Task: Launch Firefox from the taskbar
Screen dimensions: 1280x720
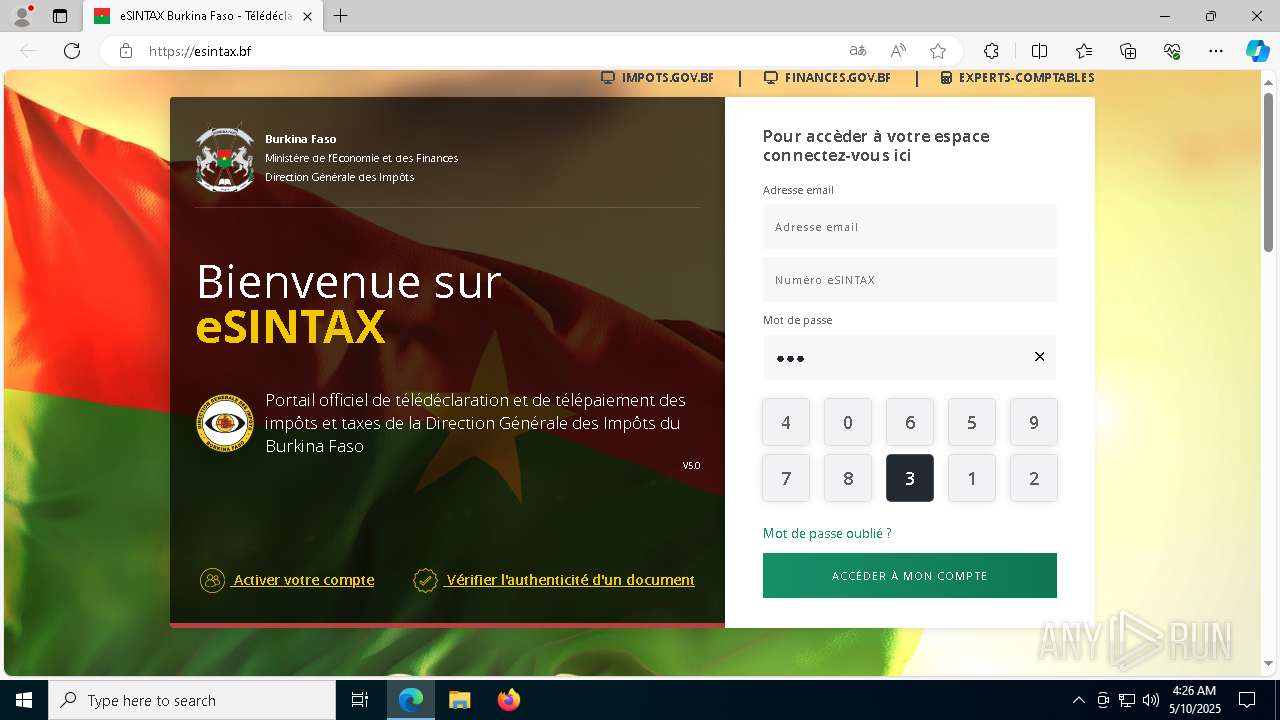Action: click(x=509, y=700)
